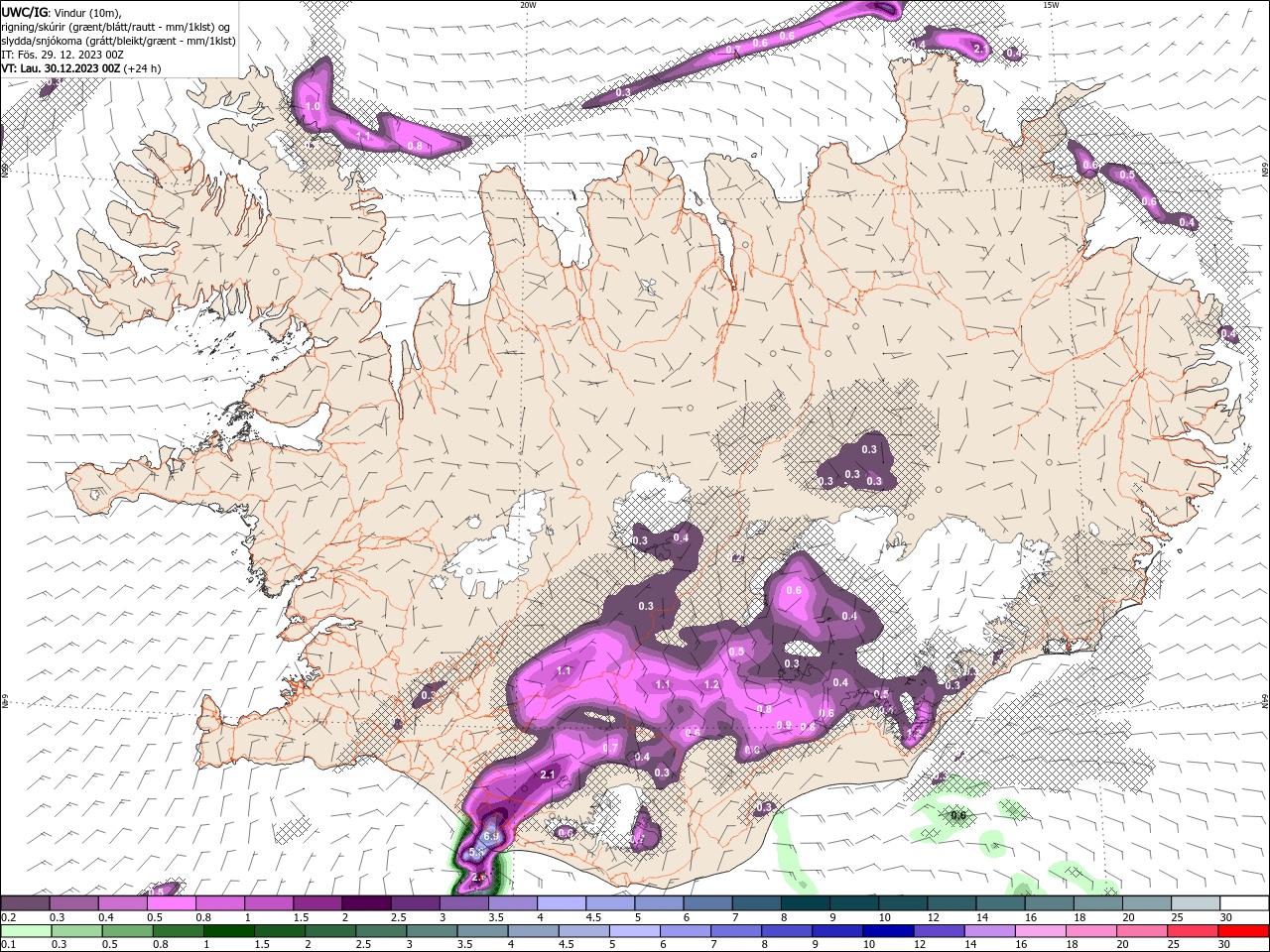Select the lilac 14 rain legend swatch
1270x952 pixels.
(x=989, y=931)
